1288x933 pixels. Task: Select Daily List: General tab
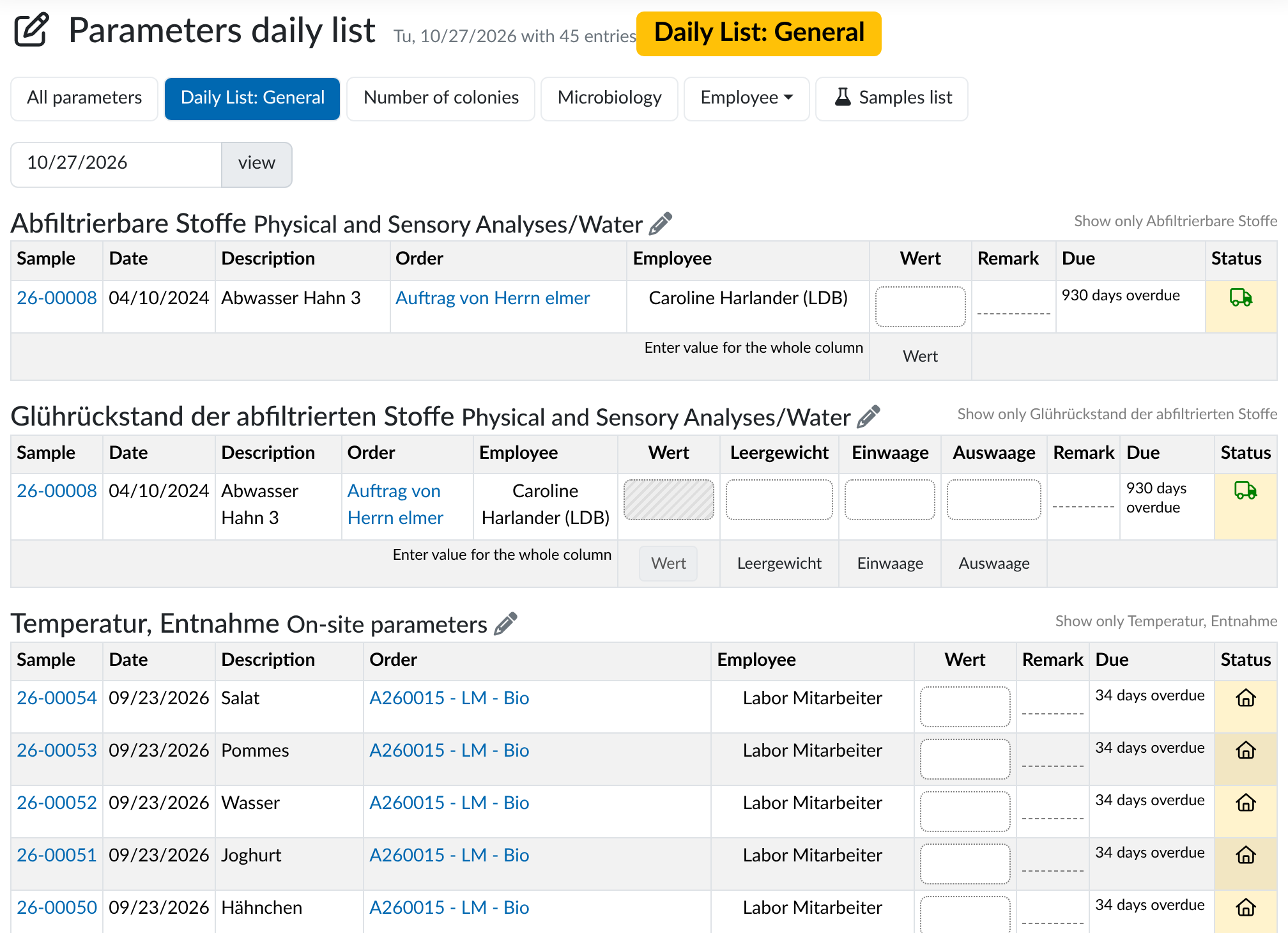[252, 98]
